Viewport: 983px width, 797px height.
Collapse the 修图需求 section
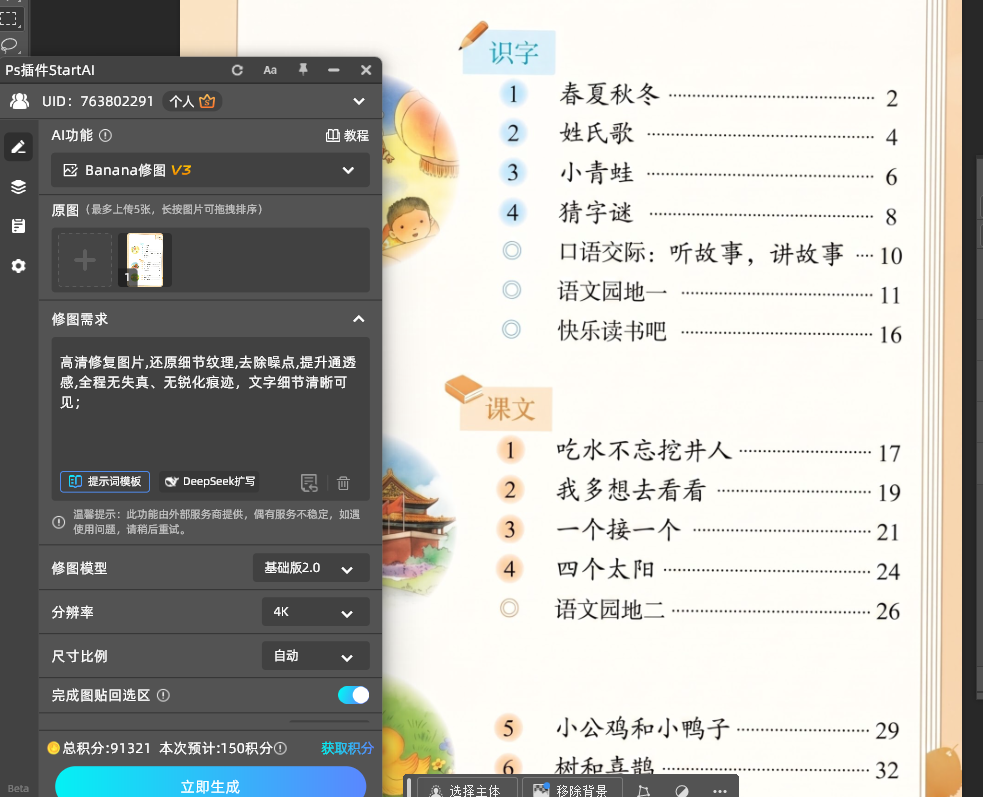[359, 319]
